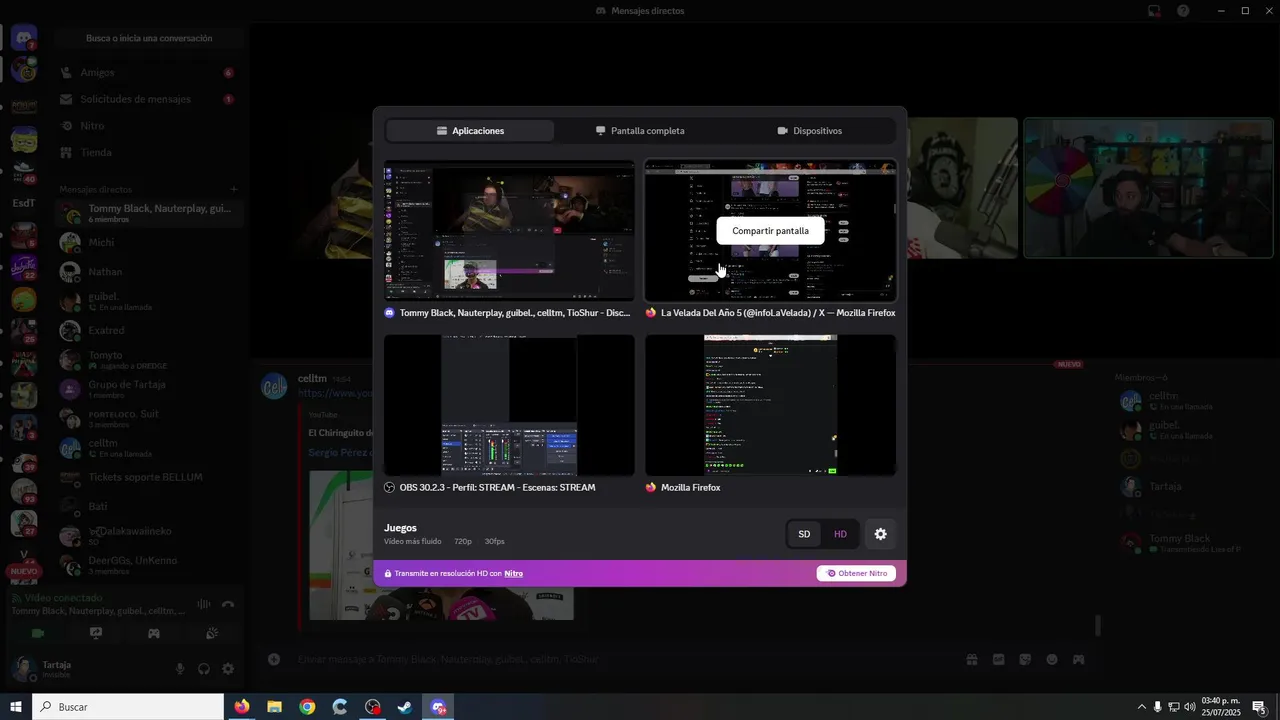Switch to the Pantalla completa tab
Viewport: 1280px width, 720px height.
point(640,131)
